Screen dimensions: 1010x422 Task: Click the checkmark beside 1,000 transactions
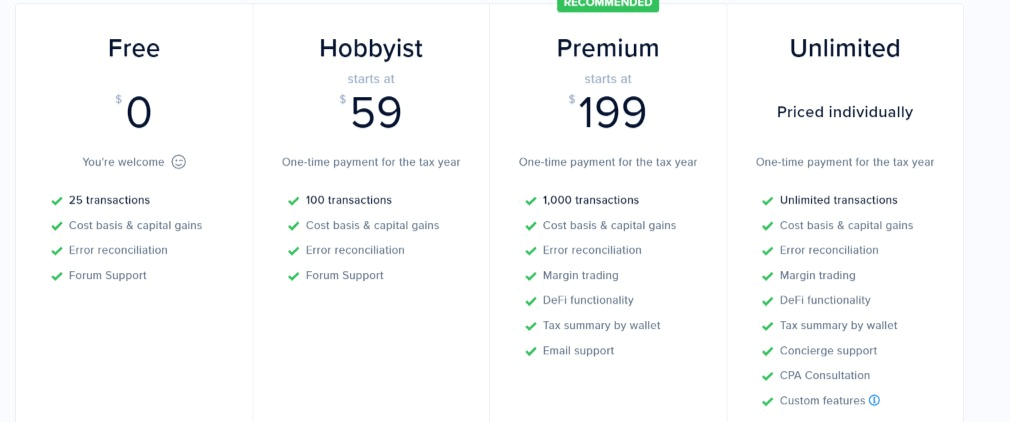tap(531, 201)
